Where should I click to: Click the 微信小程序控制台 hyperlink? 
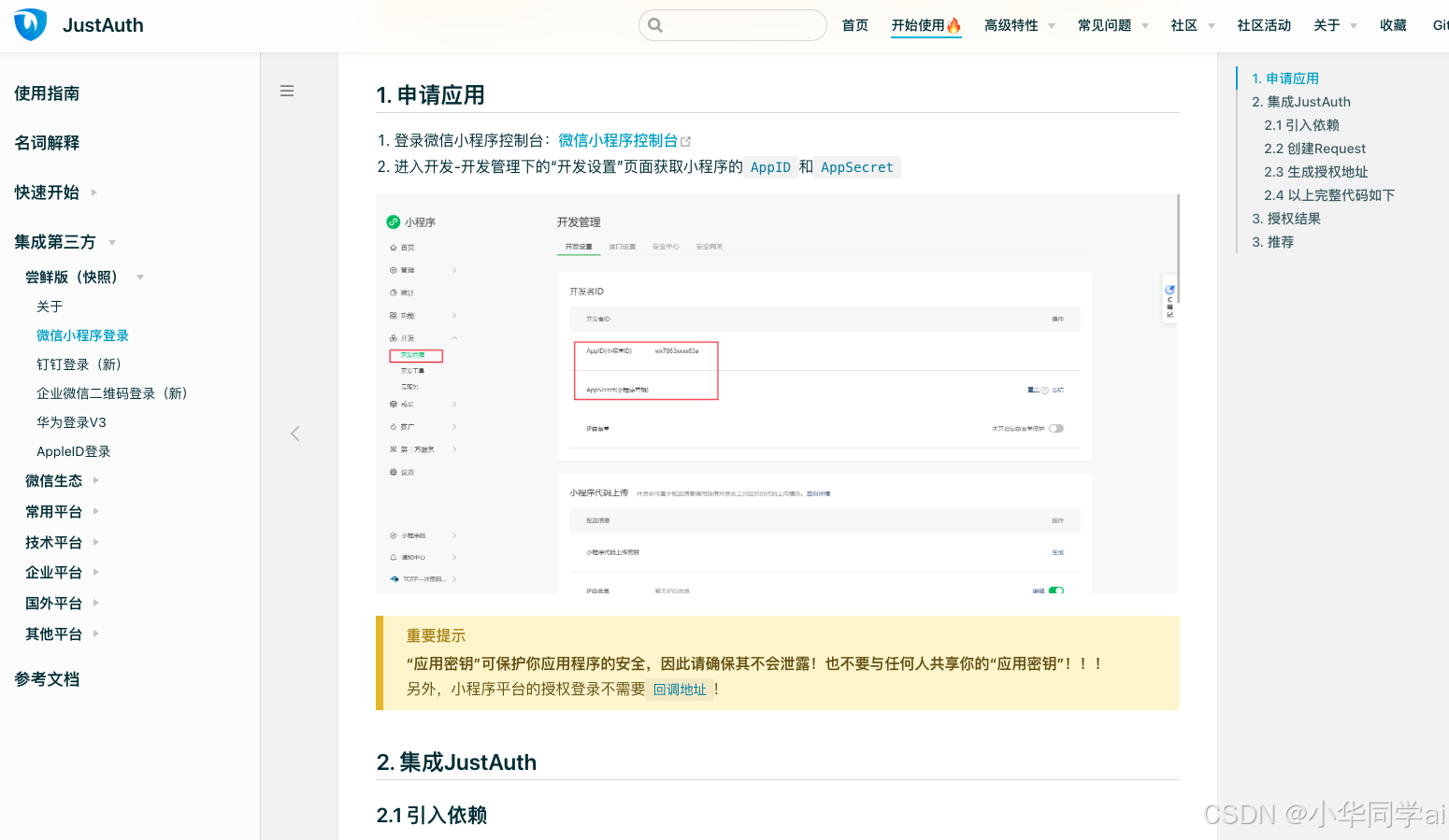(618, 140)
